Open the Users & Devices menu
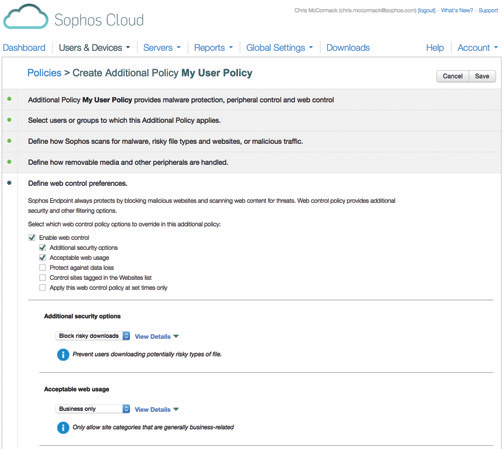 pos(94,48)
